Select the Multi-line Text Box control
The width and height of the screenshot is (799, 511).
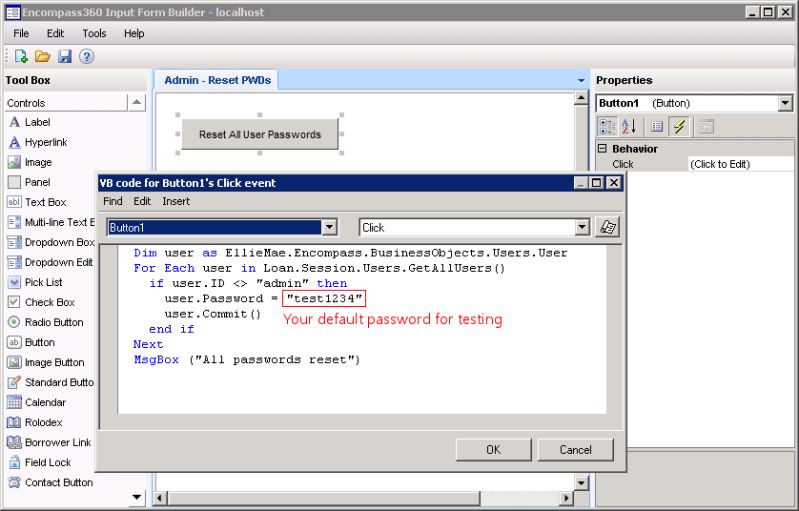[51, 222]
